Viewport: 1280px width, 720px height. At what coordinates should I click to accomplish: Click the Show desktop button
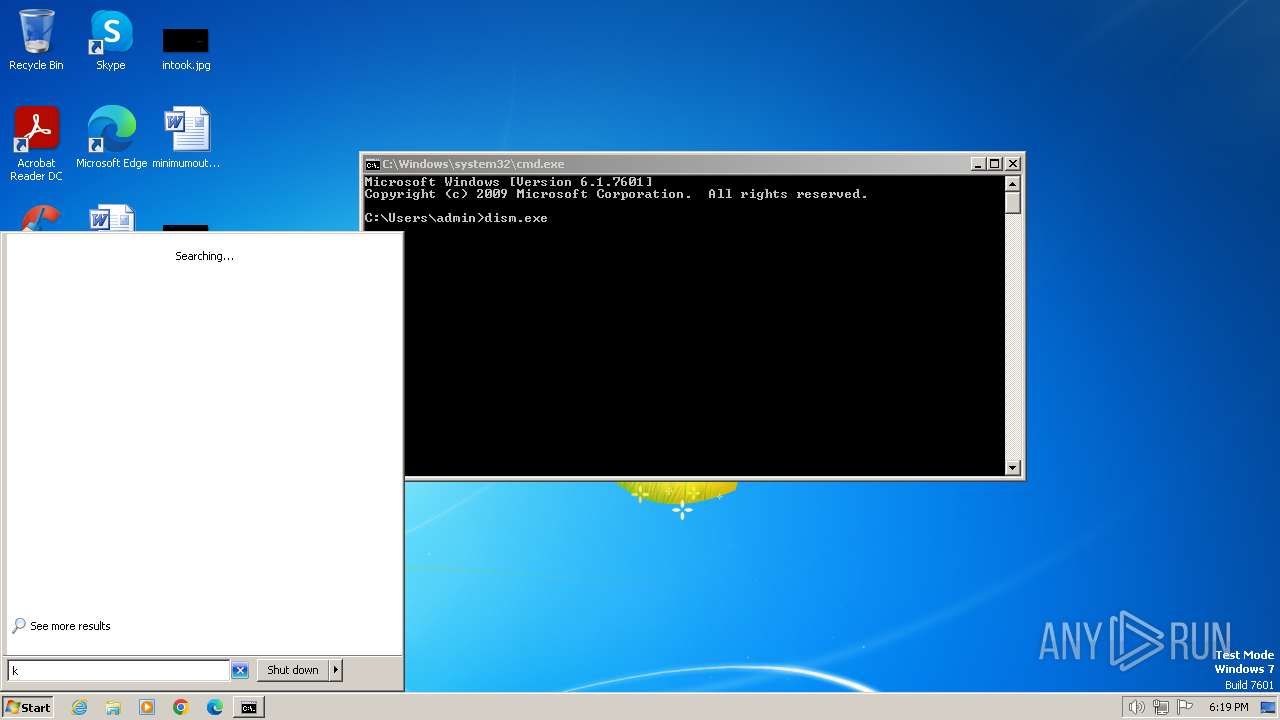click(1268, 707)
